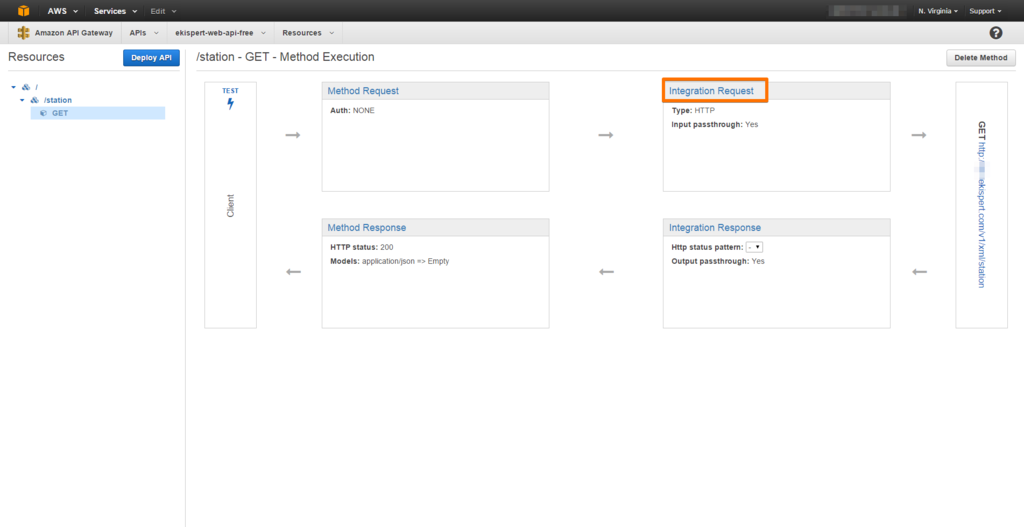Viewport: 1024px width, 527px height.
Task: Open the APIs breadcrumb menu
Action: click(x=144, y=33)
